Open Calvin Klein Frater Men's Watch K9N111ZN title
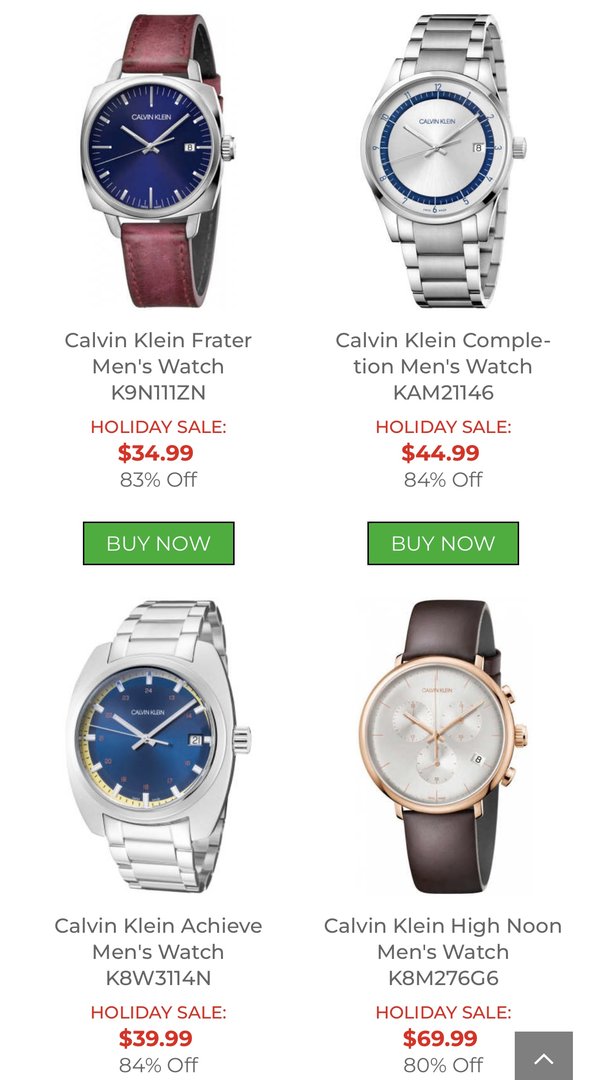The image size is (602, 1080). 158,366
